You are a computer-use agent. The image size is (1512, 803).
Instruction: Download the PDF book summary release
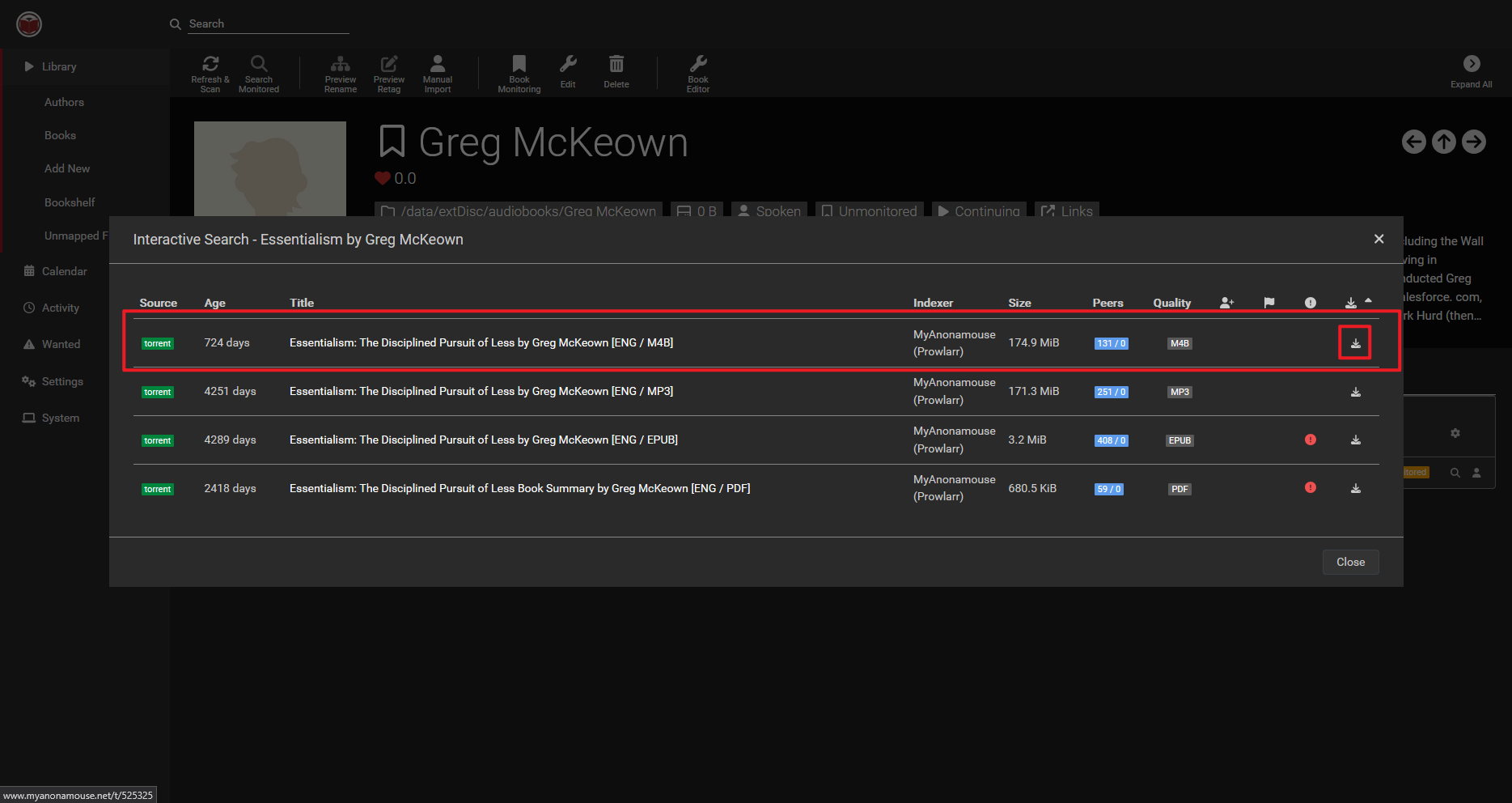pyautogui.click(x=1355, y=488)
